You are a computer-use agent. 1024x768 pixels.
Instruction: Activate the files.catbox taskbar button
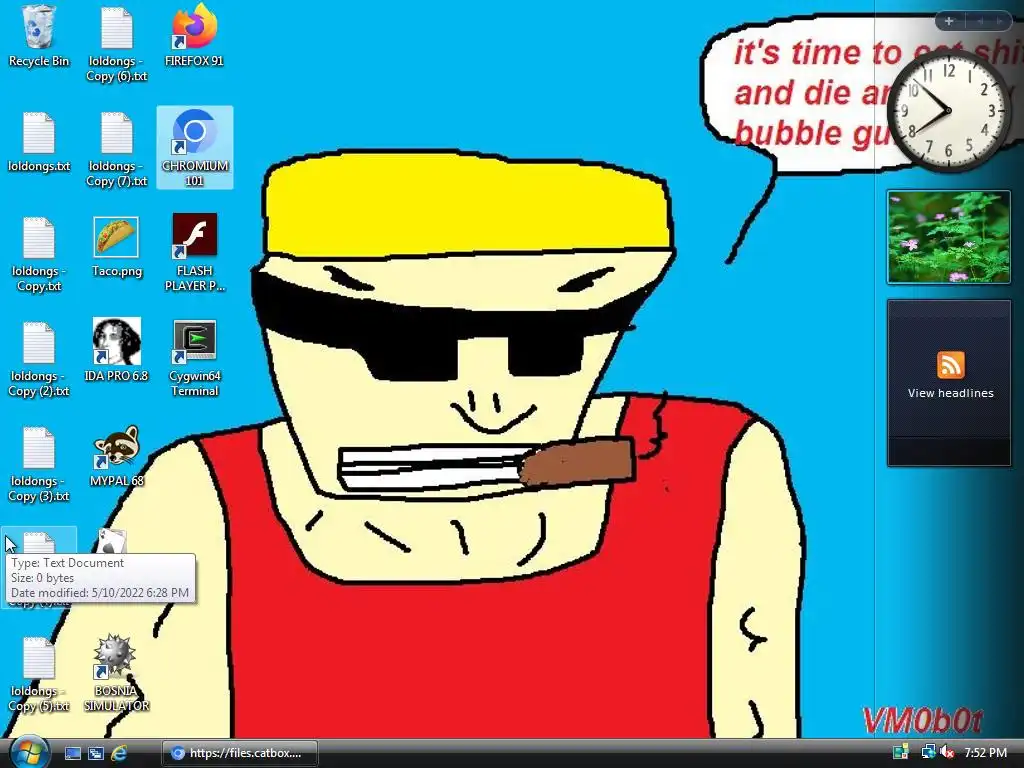point(240,753)
